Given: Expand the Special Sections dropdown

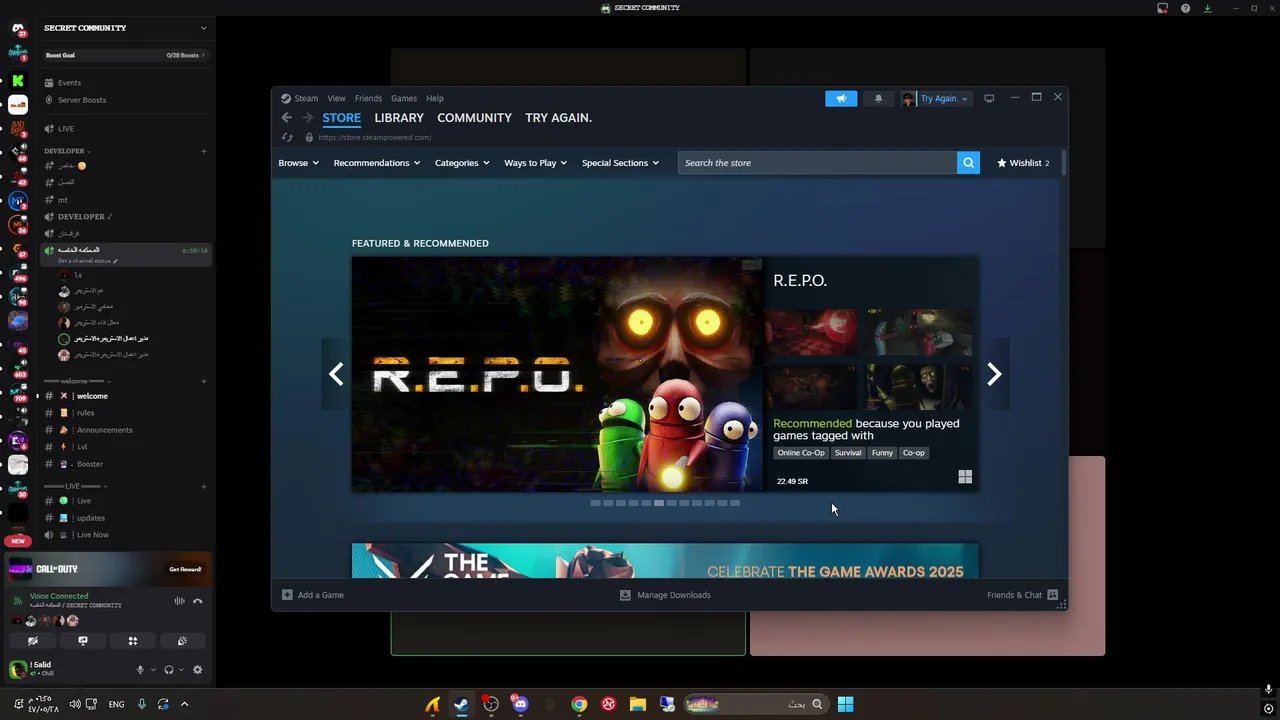Looking at the screenshot, I should pyautogui.click(x=620, y=163).
